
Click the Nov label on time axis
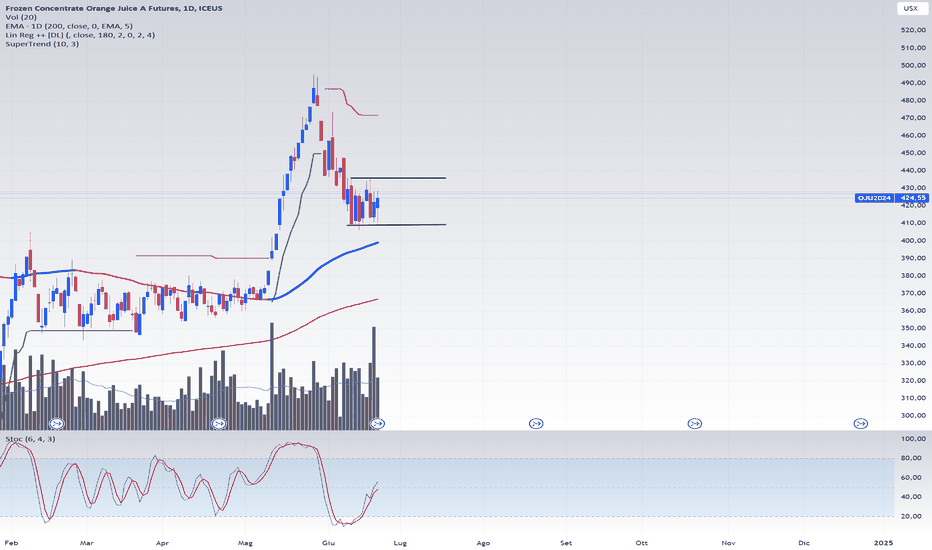[x=728, y=543]
